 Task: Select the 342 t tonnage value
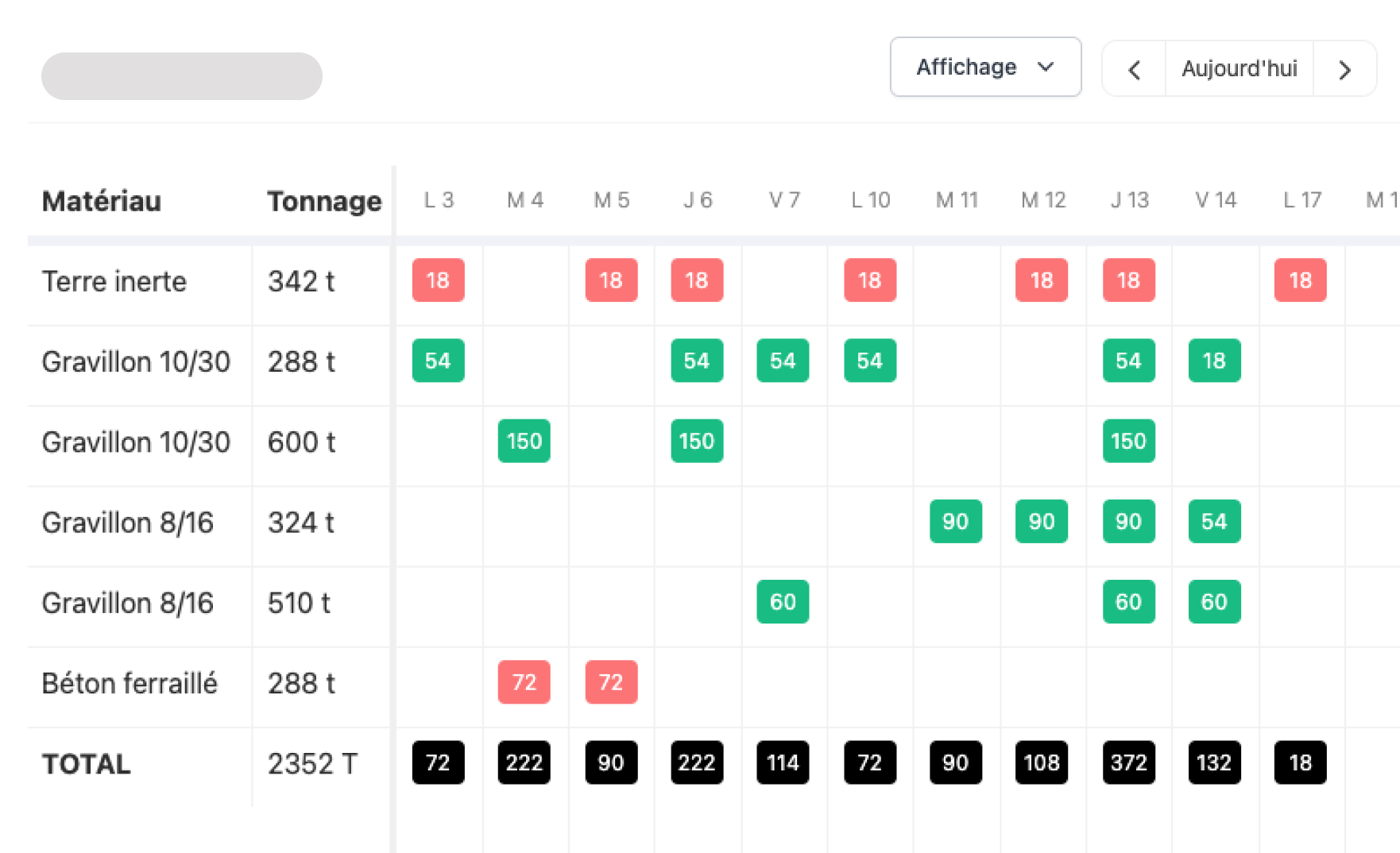[300, 282]
